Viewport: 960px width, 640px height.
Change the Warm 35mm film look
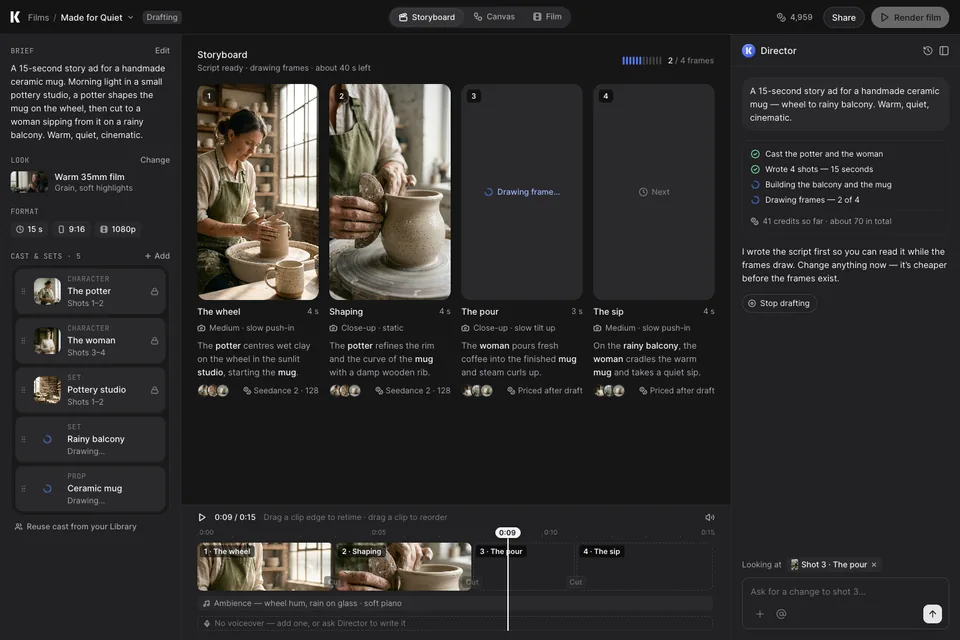click(155, 160)
